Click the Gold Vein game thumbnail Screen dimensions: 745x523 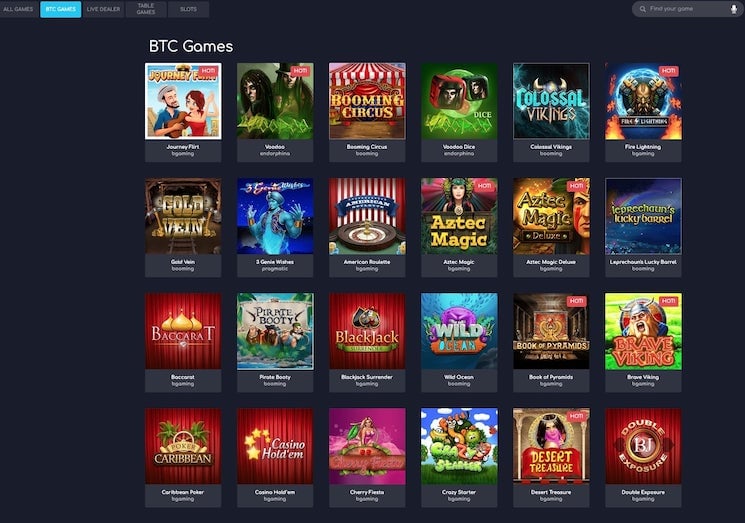183,216
